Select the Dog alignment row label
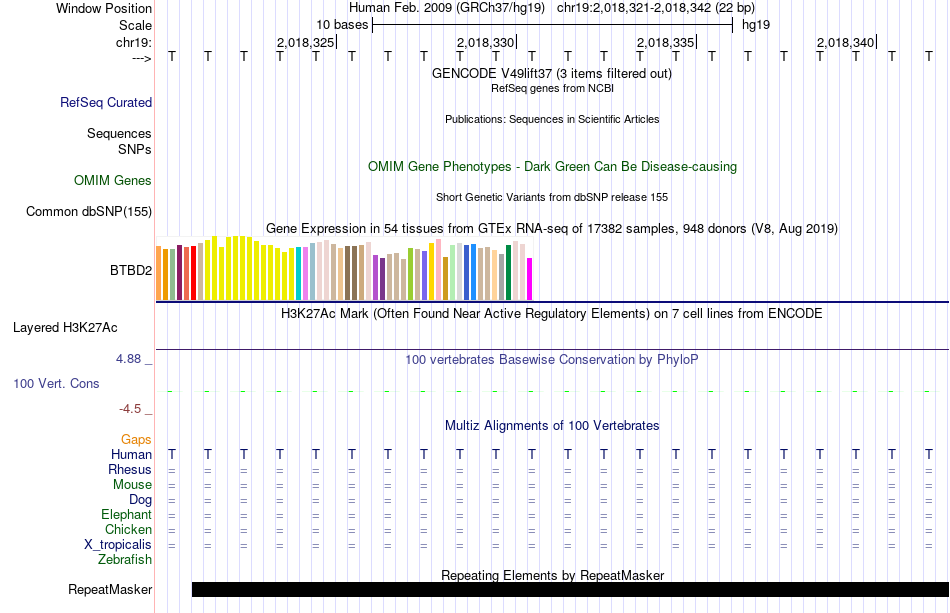The width and height of the screenshot is (950, 613). pos(141,500)
